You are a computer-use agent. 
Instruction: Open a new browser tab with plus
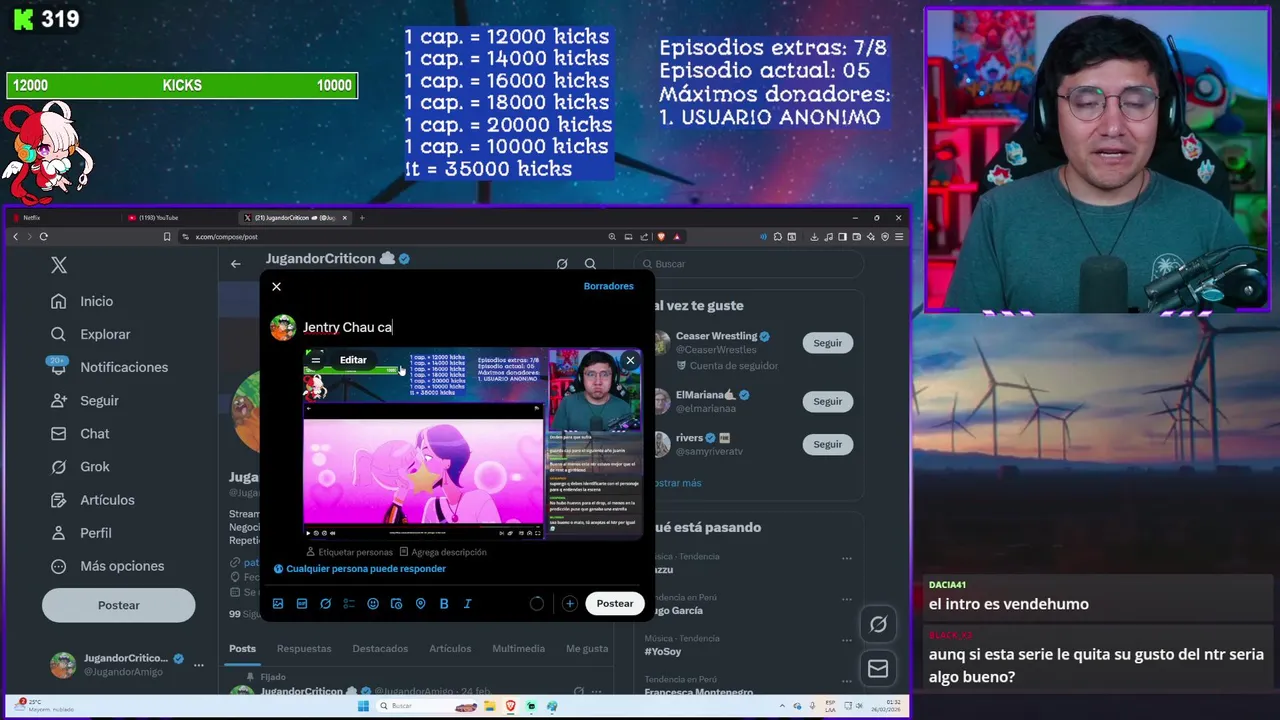(x=362, y=217)
